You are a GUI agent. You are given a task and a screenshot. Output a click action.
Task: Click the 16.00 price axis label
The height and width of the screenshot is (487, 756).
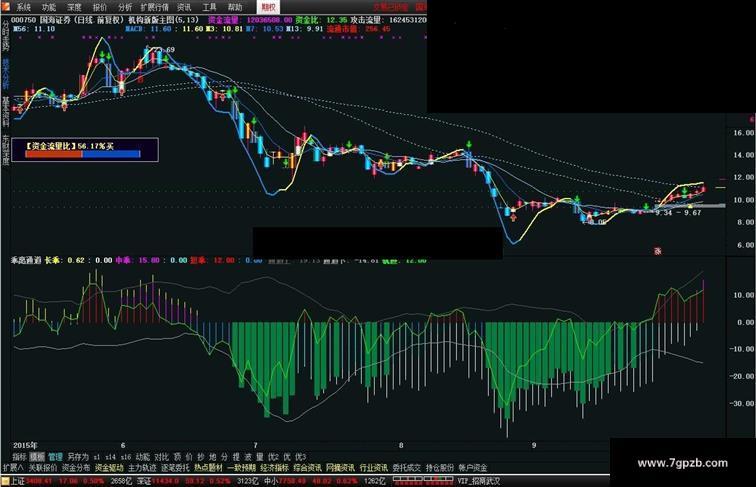point(743,133)
